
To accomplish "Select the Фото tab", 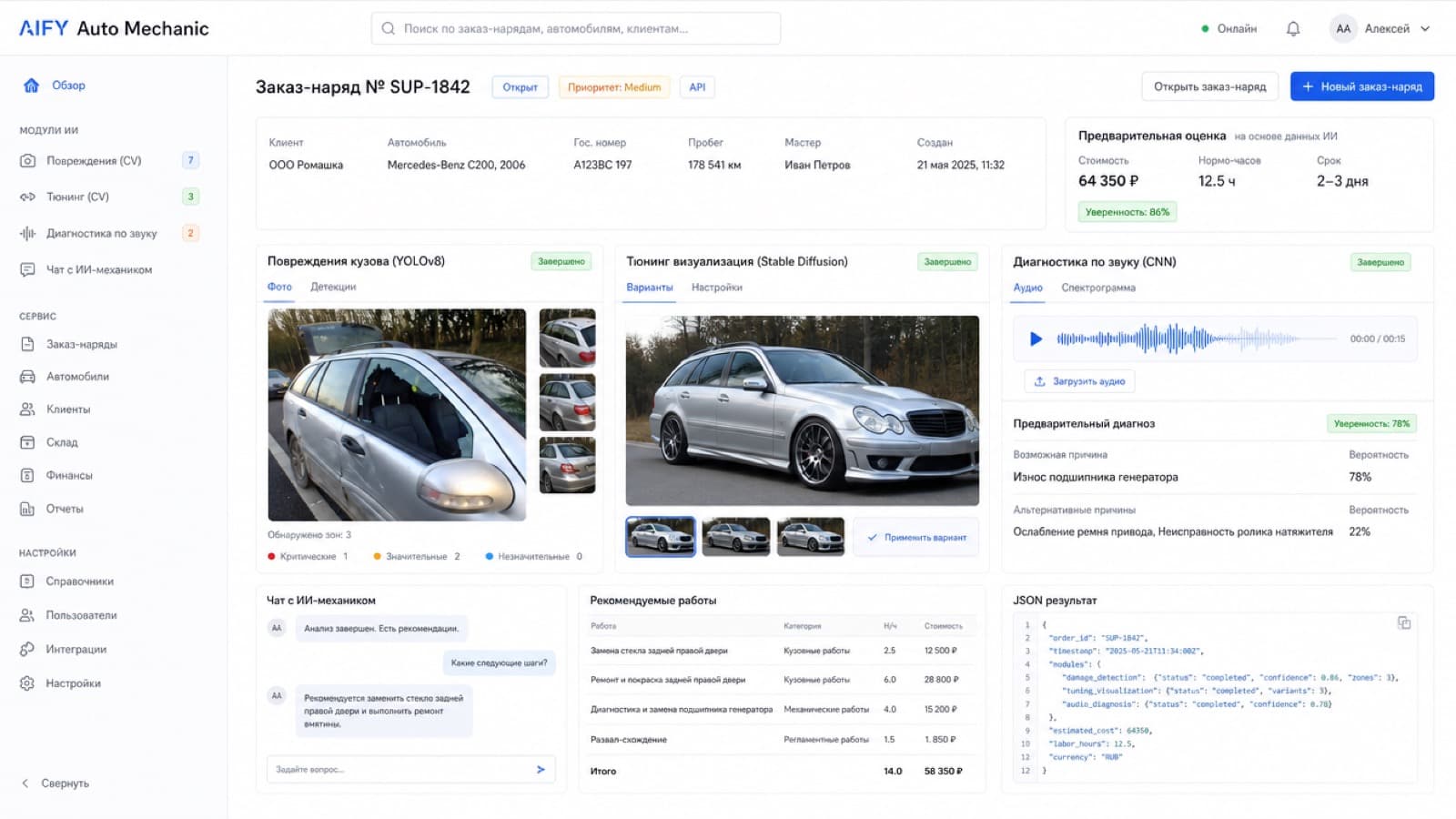I will pos(279,287).
